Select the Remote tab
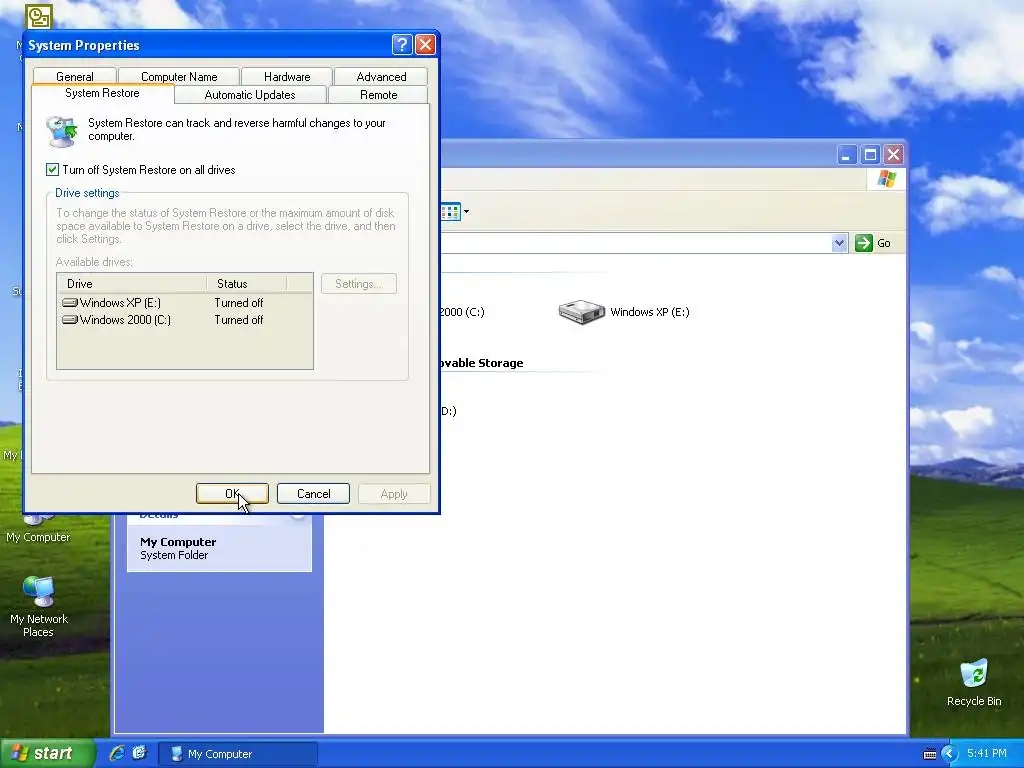Screen dimensions: 1024x768 (379, 95)
